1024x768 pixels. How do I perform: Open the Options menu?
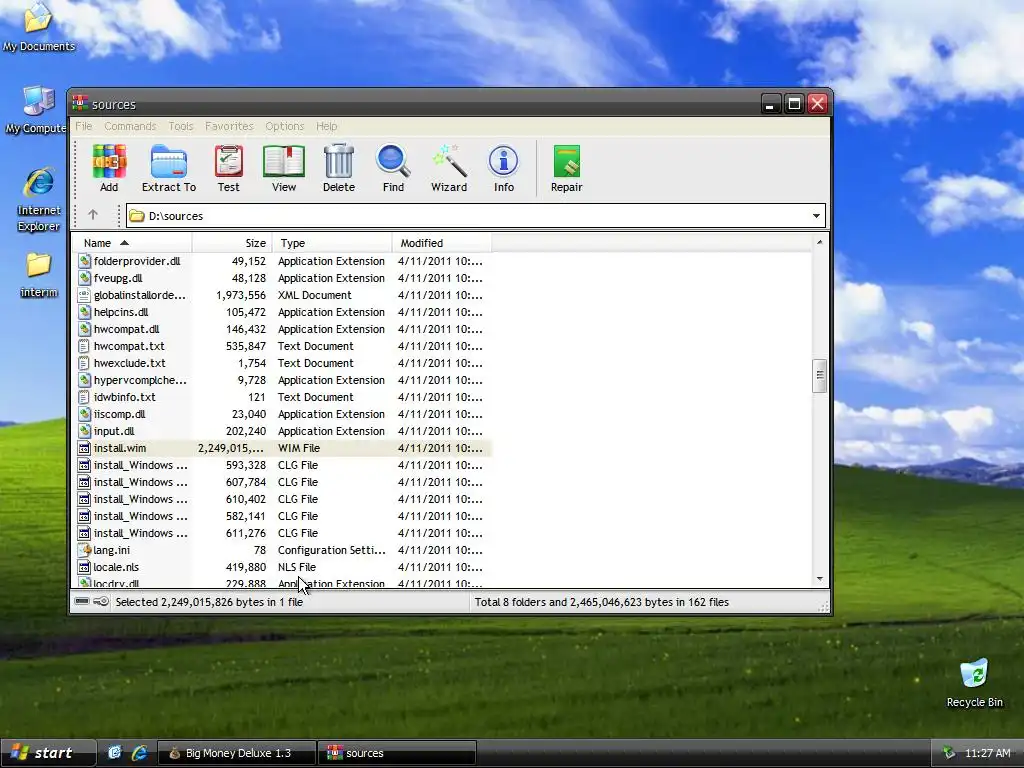pyautogui.click(x=284, y=126)
